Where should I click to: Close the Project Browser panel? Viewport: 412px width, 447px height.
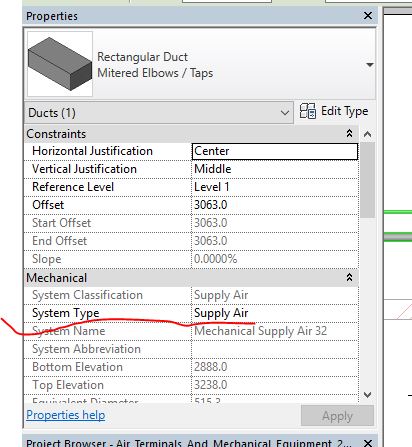(368, 443)
